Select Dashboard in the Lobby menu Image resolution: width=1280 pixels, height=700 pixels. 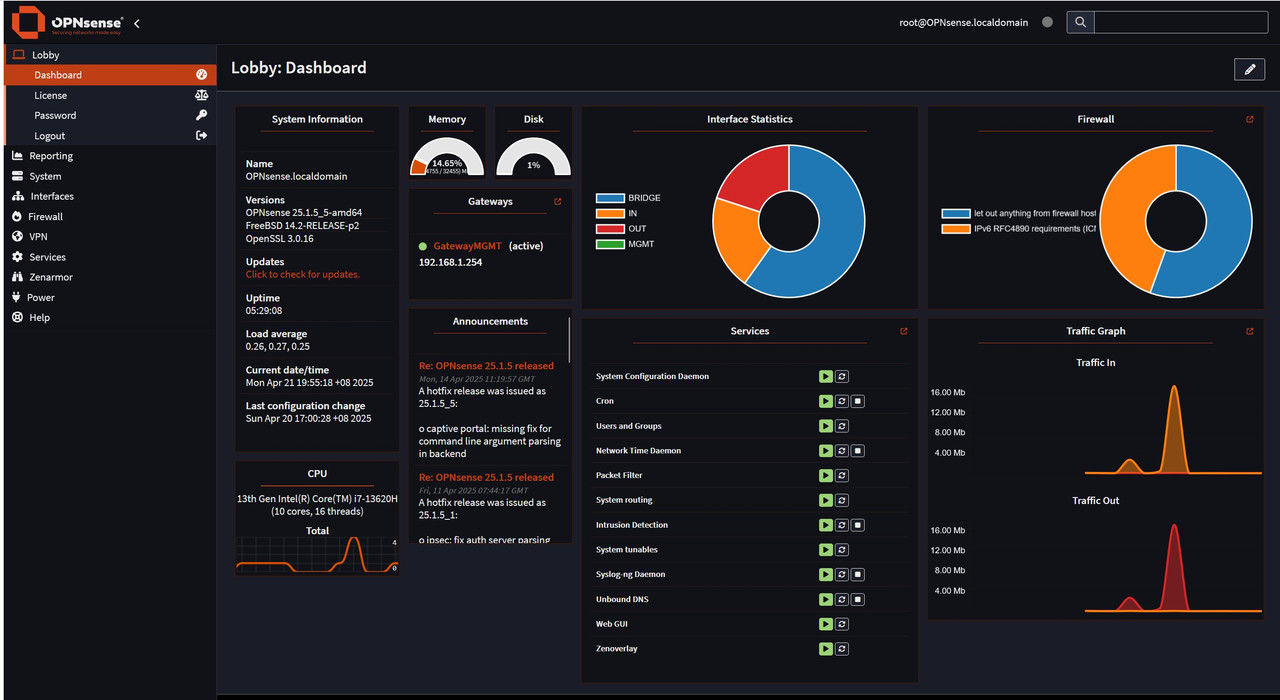(x=110, y=75)
